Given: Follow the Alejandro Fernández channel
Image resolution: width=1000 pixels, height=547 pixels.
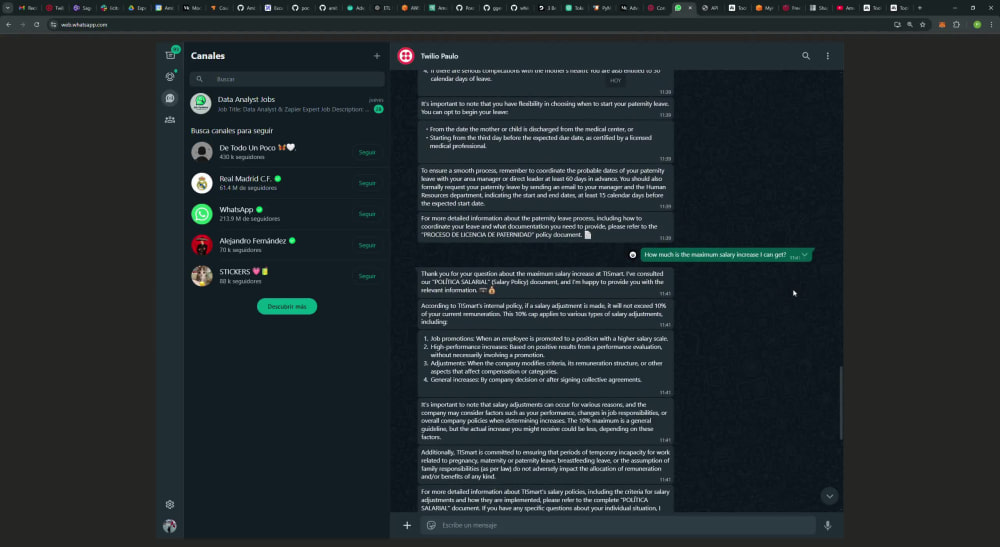Looking at the screenshot, I should [367, 245].
